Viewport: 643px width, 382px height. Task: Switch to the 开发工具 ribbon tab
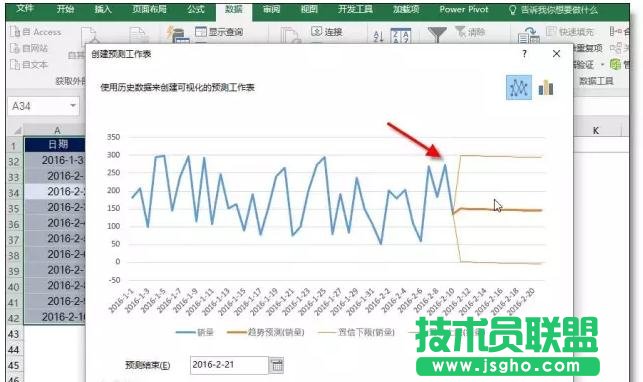(x=355, y=9)
